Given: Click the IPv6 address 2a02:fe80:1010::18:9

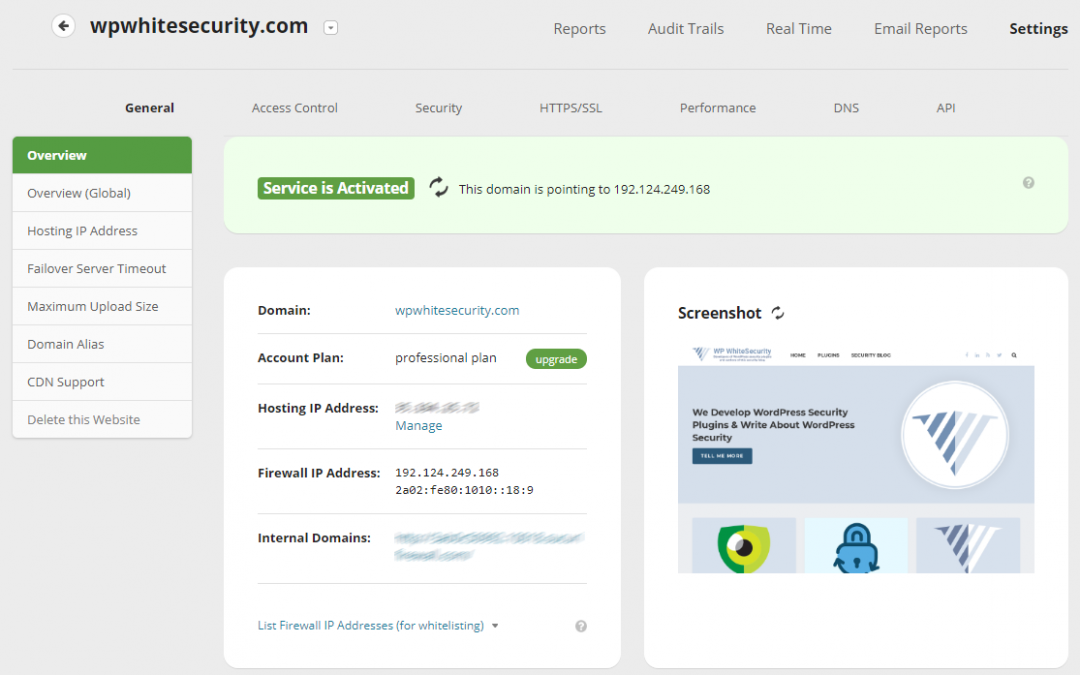Looking at the screenshot, I should click(464, 490).
